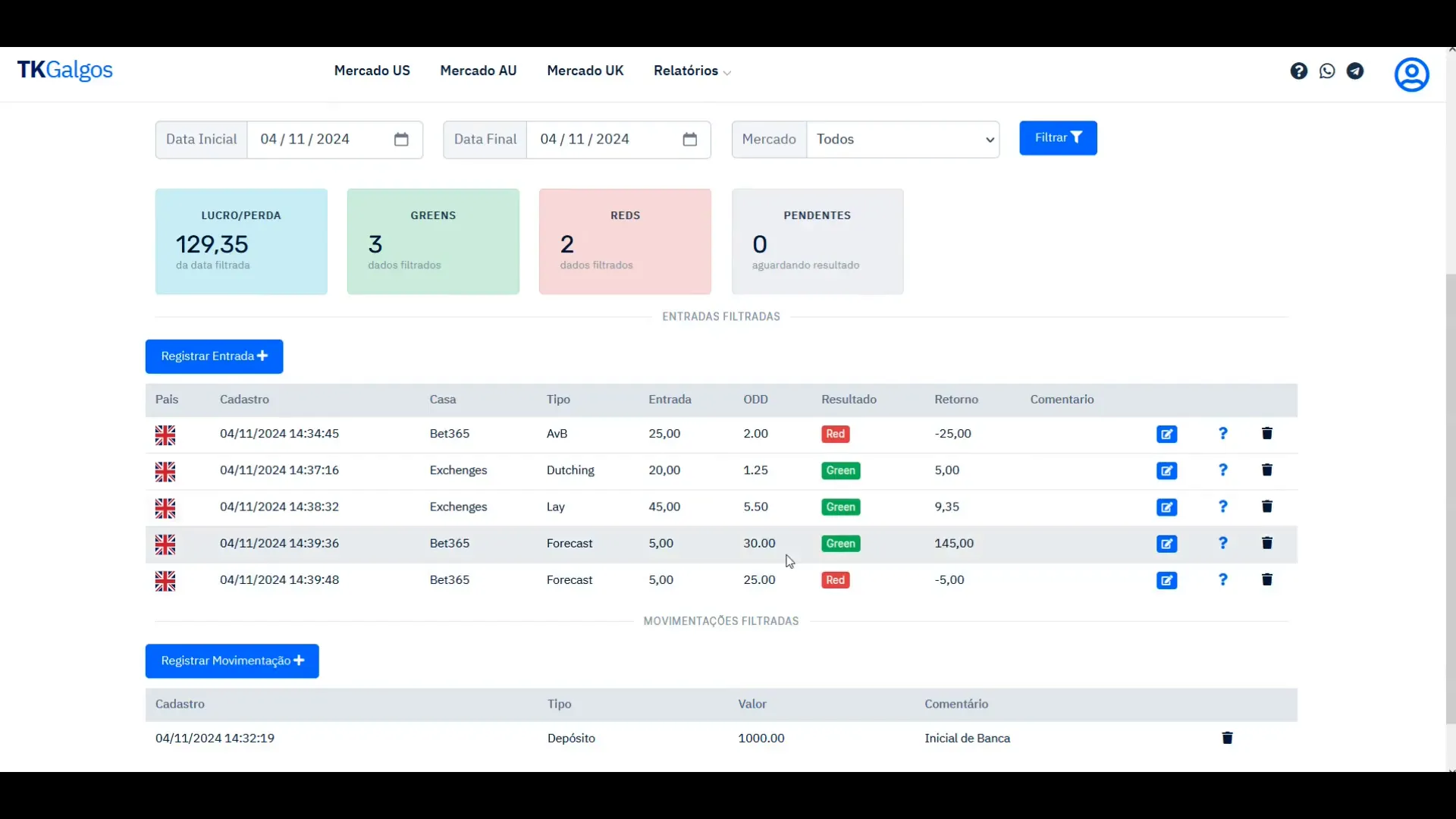
Task: Click the Data Inicial date field
Action: tap(334, 140)
